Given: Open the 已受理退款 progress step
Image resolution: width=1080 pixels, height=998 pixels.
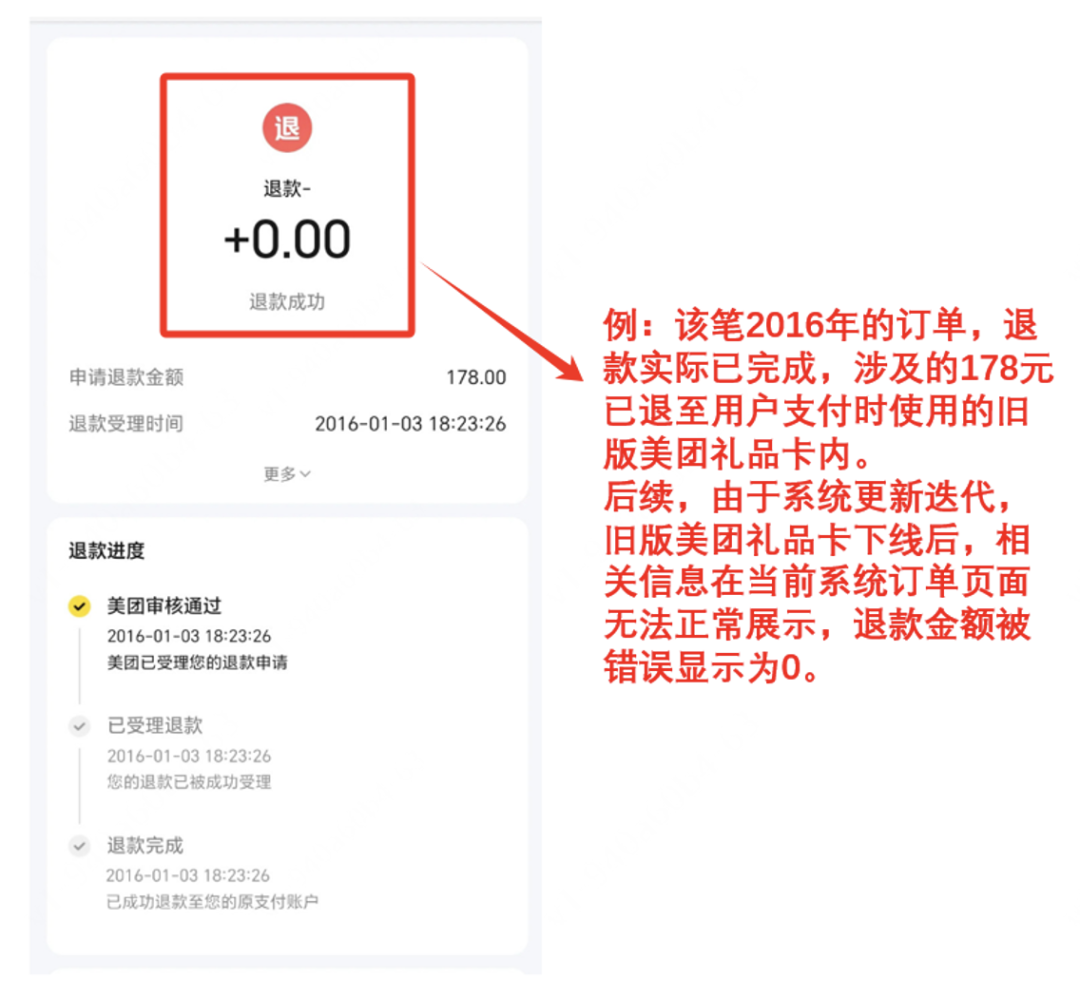Looking at the screenshot, I should click(x=155, y=725).
